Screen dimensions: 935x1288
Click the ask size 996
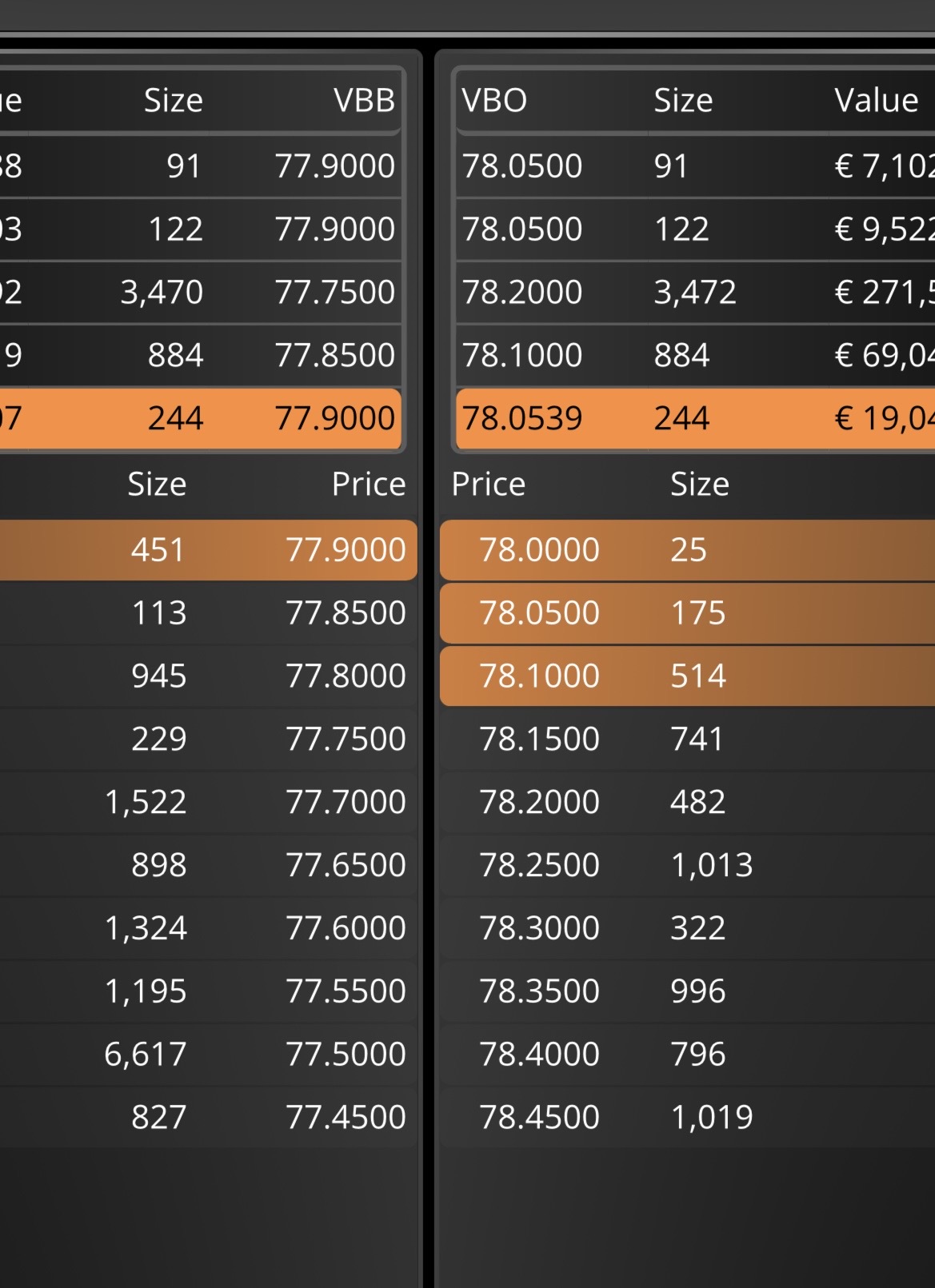pos(697,991)
